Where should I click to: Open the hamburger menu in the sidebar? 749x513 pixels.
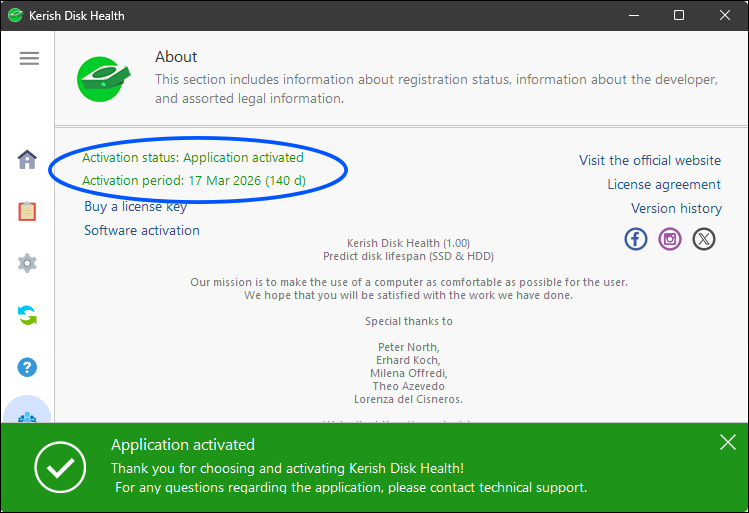pos(29,58)
